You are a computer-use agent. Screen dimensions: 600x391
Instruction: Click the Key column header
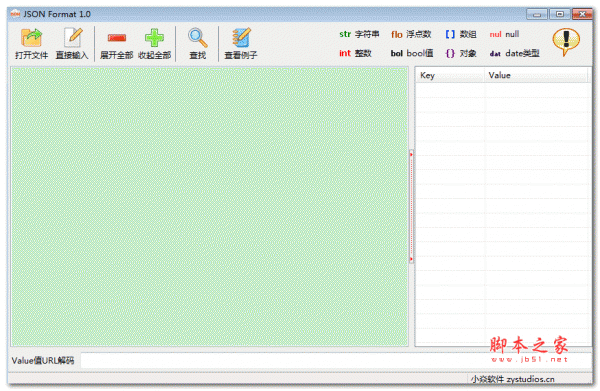450,75
